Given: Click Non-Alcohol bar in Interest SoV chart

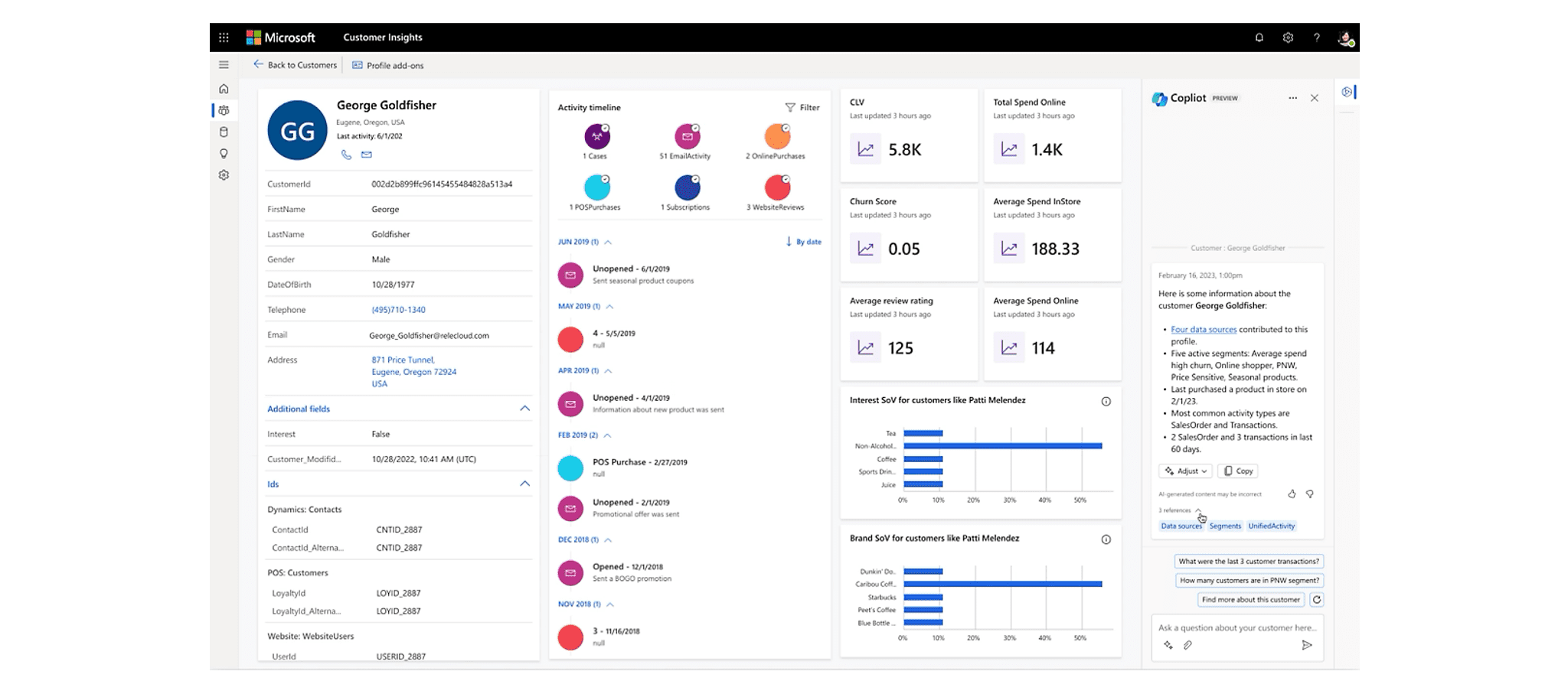Looking at the screenshot, I should click(1002, 446).
